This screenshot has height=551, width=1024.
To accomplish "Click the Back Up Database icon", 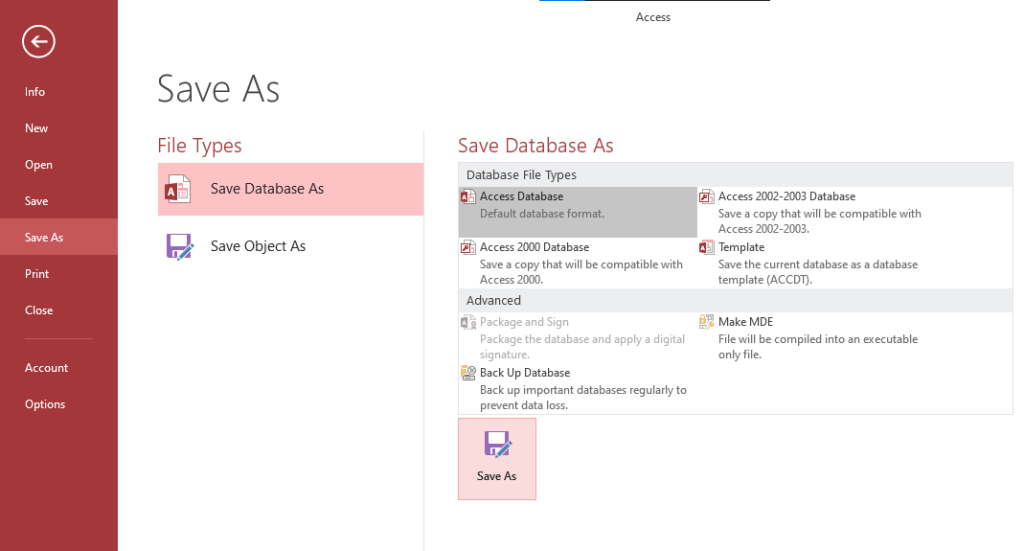I will coord(468,373).
